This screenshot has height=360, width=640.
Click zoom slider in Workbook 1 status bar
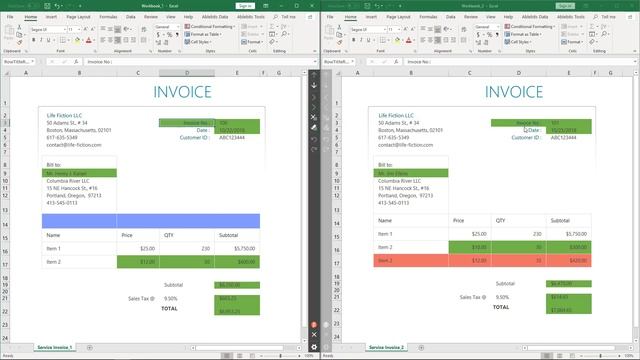[x=280, y=356]
